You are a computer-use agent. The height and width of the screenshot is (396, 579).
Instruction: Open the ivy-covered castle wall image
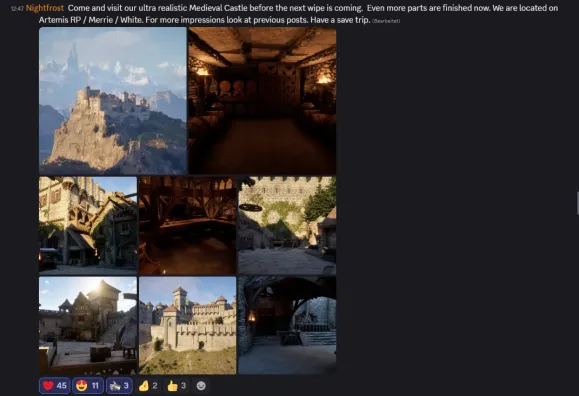[287, 225]
